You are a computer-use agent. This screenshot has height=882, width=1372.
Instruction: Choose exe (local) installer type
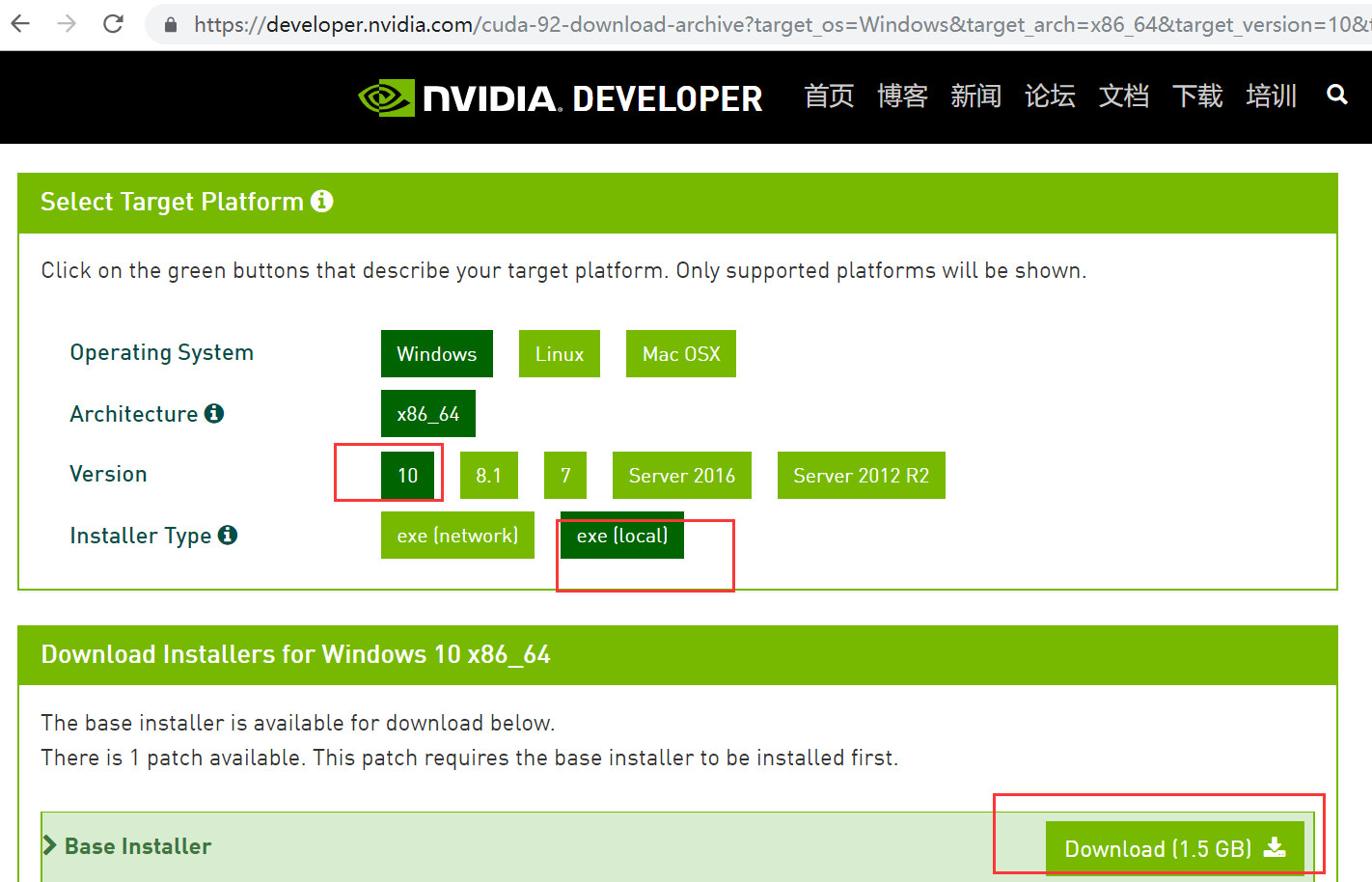coord(622,535)
